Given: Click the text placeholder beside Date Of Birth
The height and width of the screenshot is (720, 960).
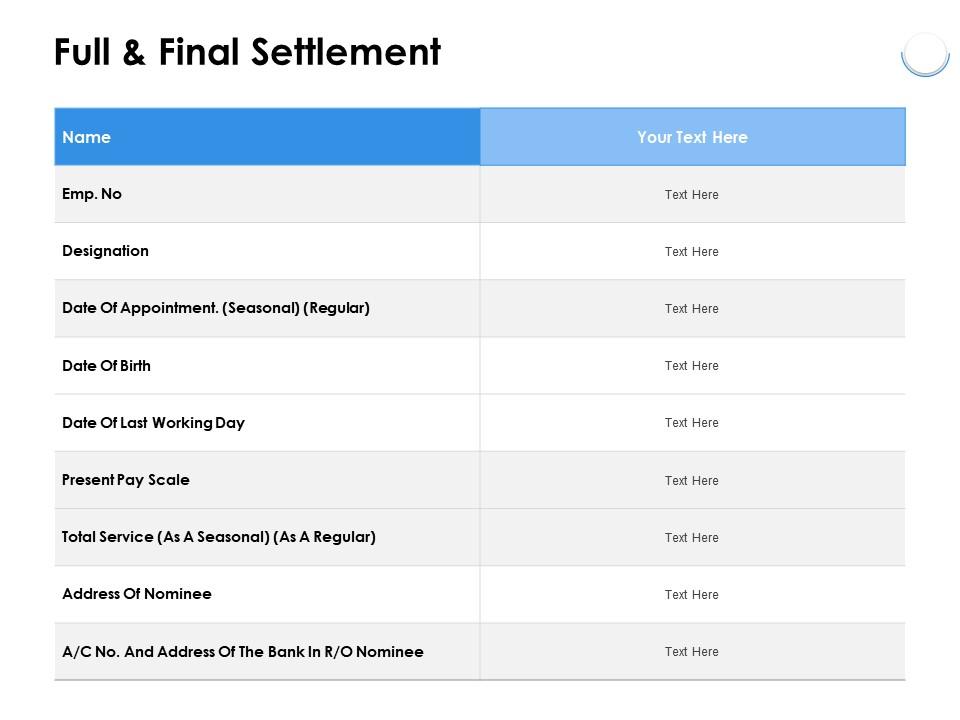Looking at the screenshot, I should 692,366.
